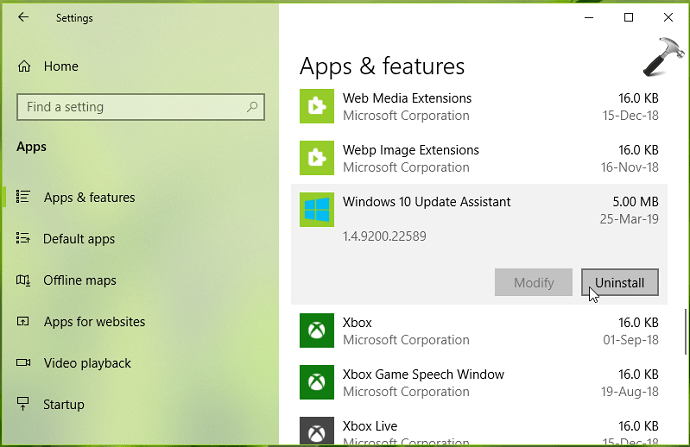Click the Web Media Extensions app icon
This screenshot has width=690, height=447.
pos(317,106)
